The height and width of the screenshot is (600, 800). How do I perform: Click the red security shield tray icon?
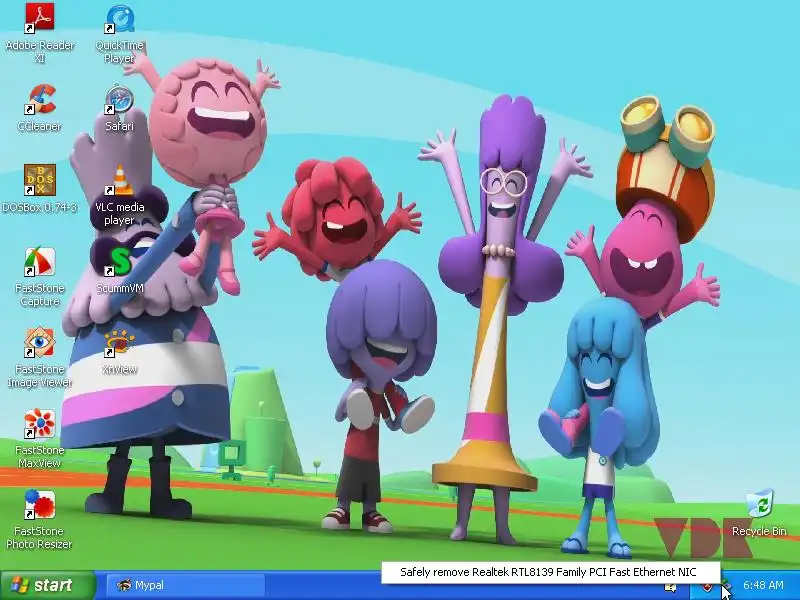point(707,588)
